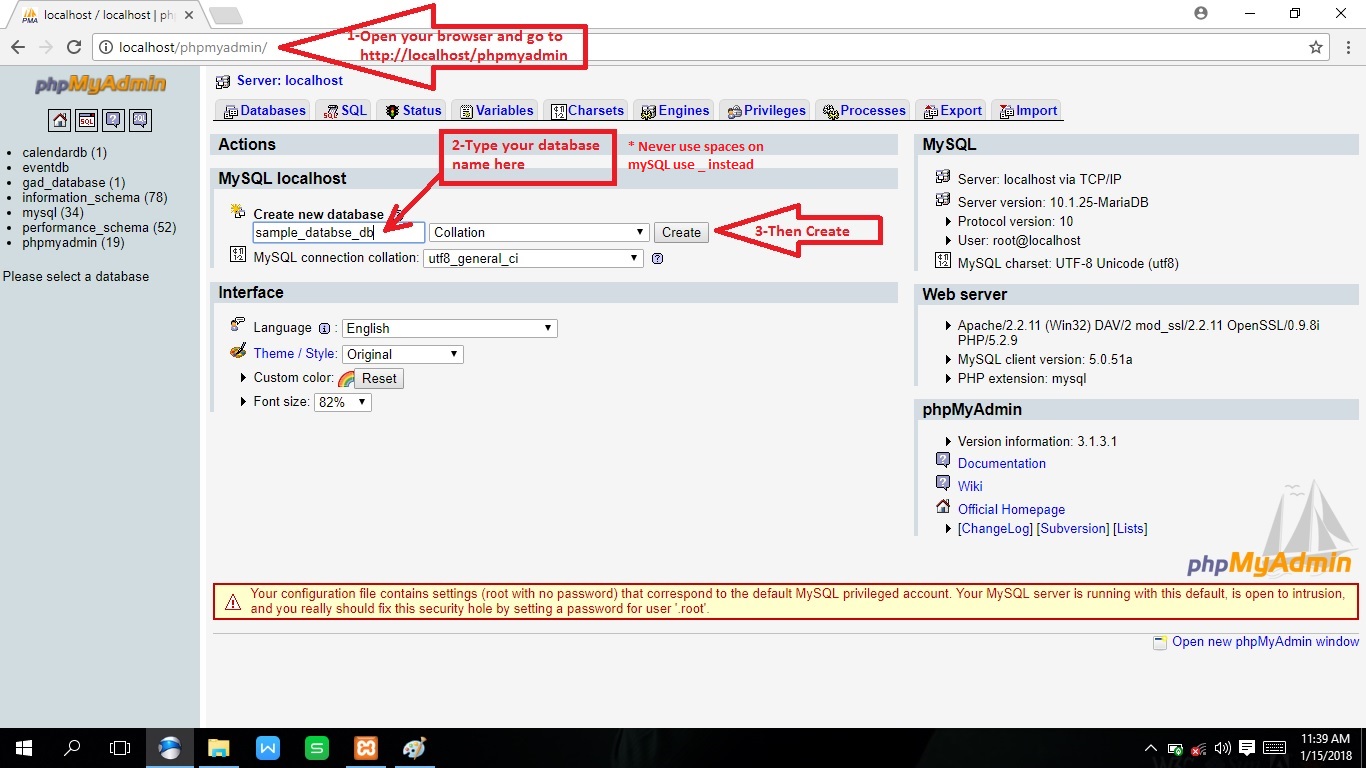Open the XAMPP control panel taskbar icon
Viewport: 1366px width, 768px height.
[365, 748]
